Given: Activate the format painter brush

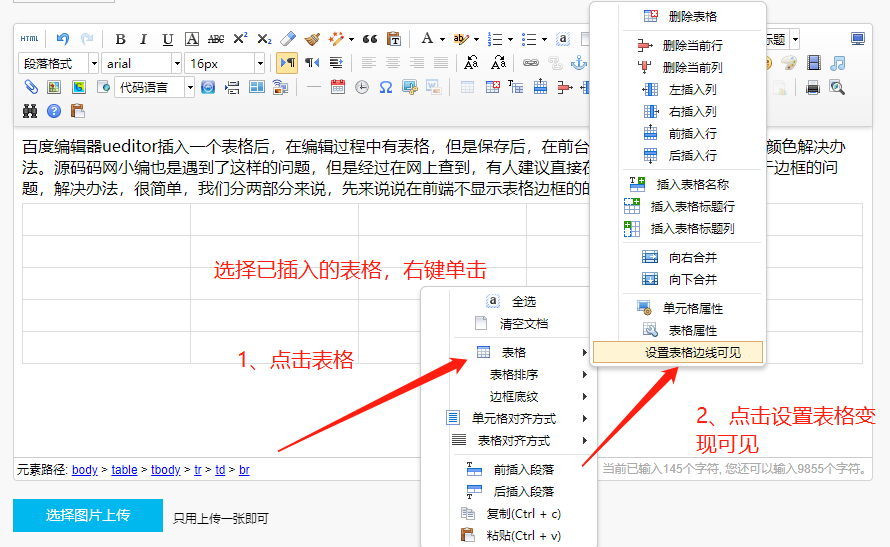Looking at the screenshot, I should 312,39.
